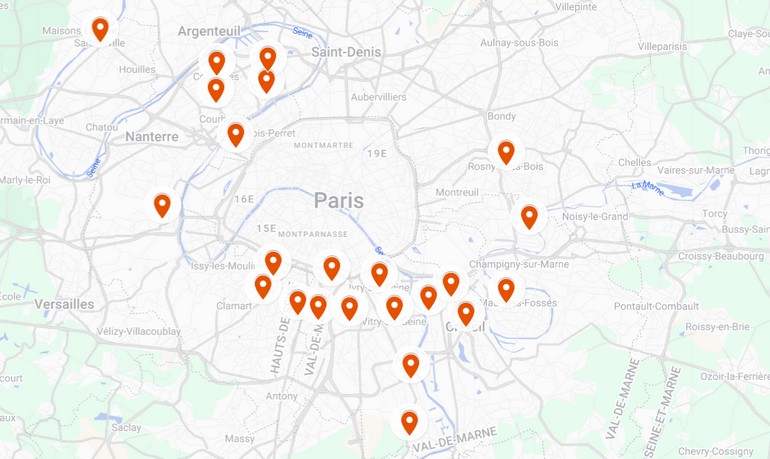Select the Versailles label on map
This screenshot has width=770, height=459.
pyautogui.click(x=64, y=304)
